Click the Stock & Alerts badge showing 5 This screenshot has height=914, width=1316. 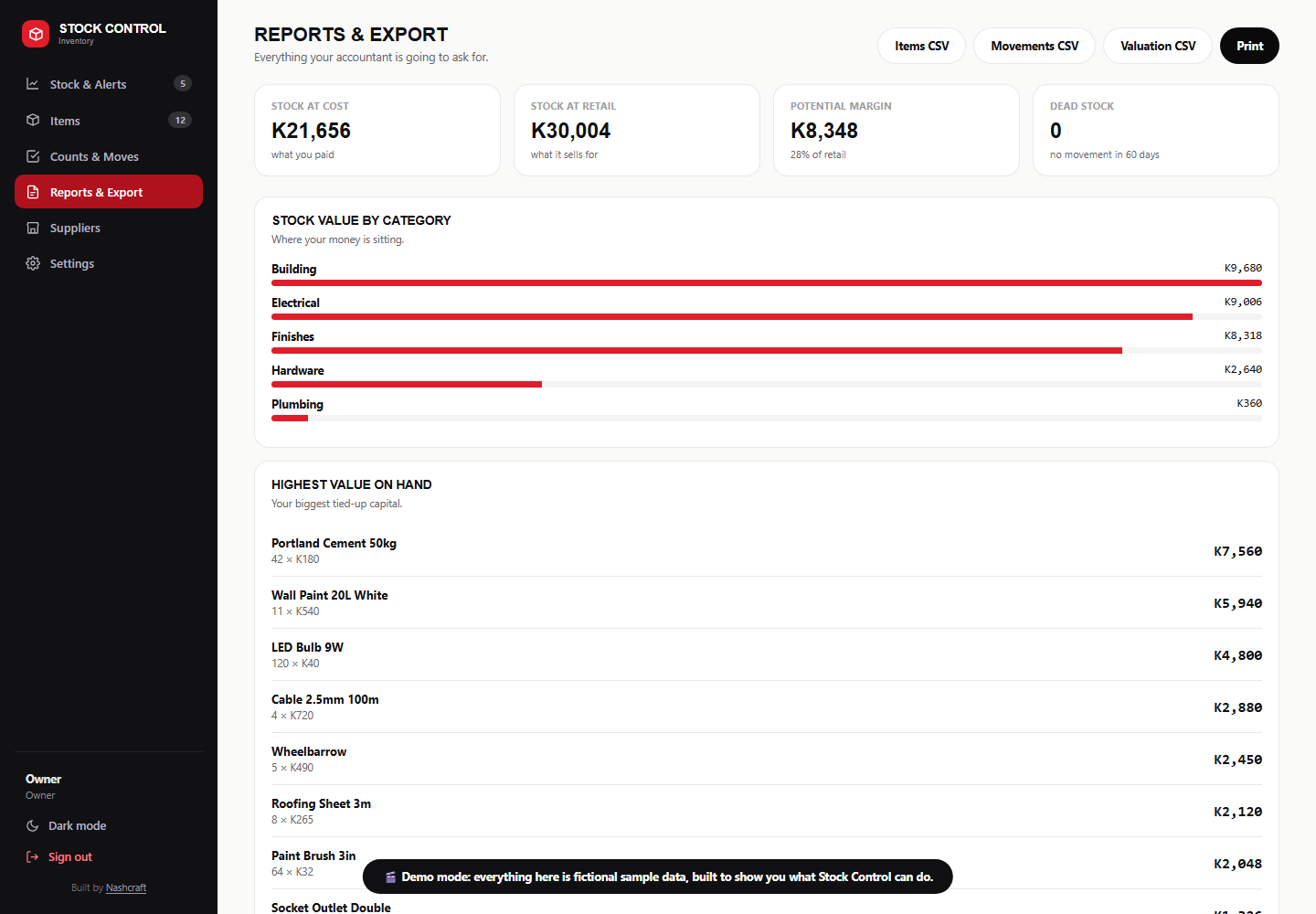[x=183, y=83]
